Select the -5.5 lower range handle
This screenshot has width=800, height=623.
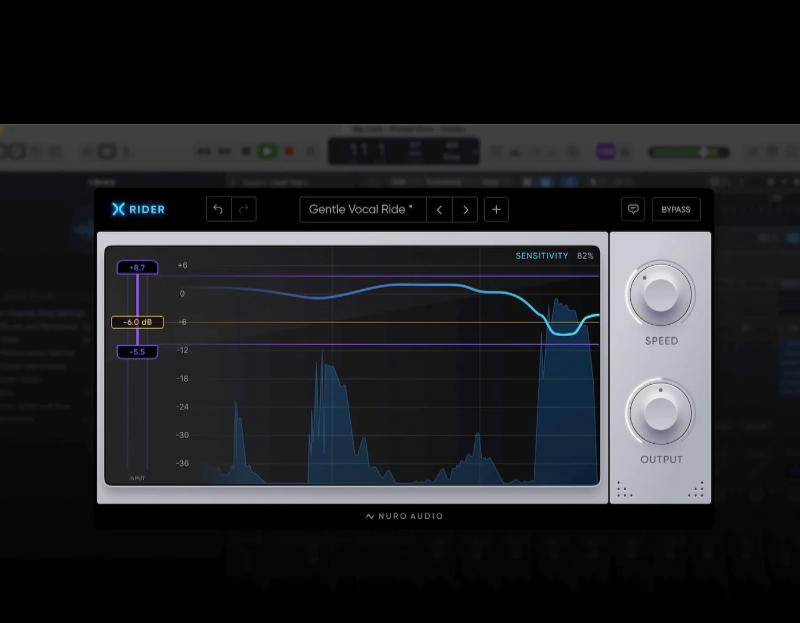point(137,352)
